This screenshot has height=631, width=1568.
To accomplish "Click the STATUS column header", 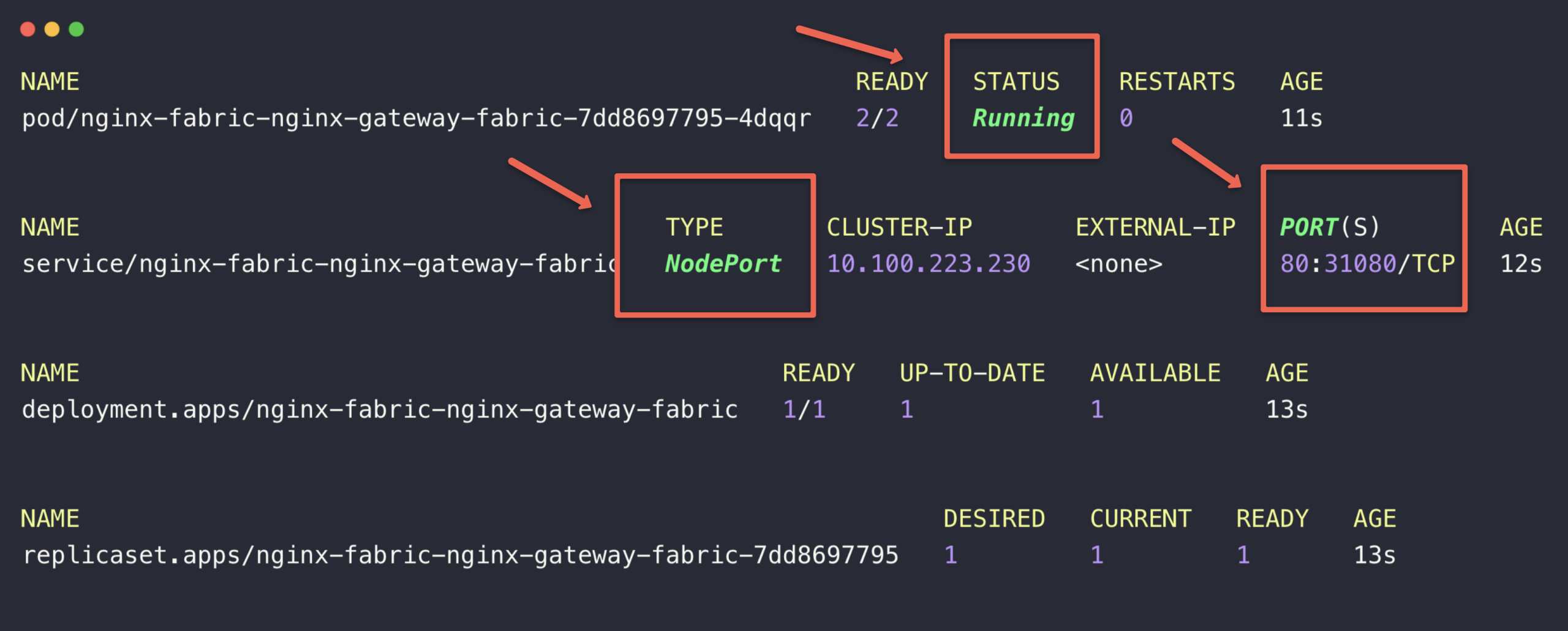I will [x=1017, y=80].
